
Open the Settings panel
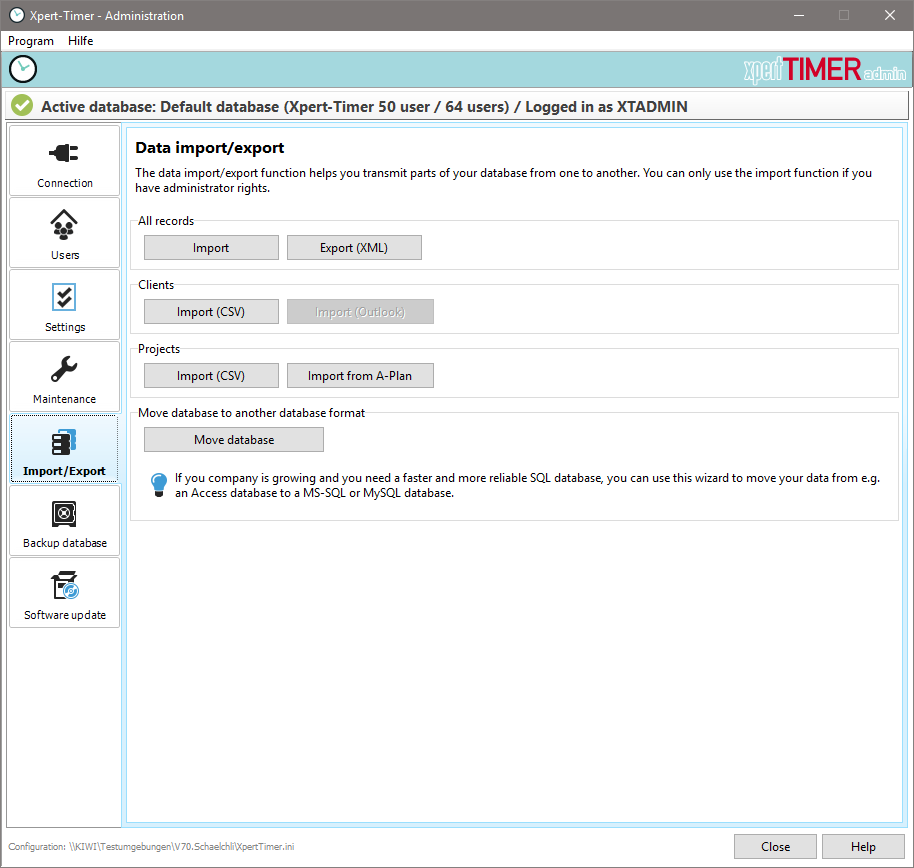click(x=64, y=304)
